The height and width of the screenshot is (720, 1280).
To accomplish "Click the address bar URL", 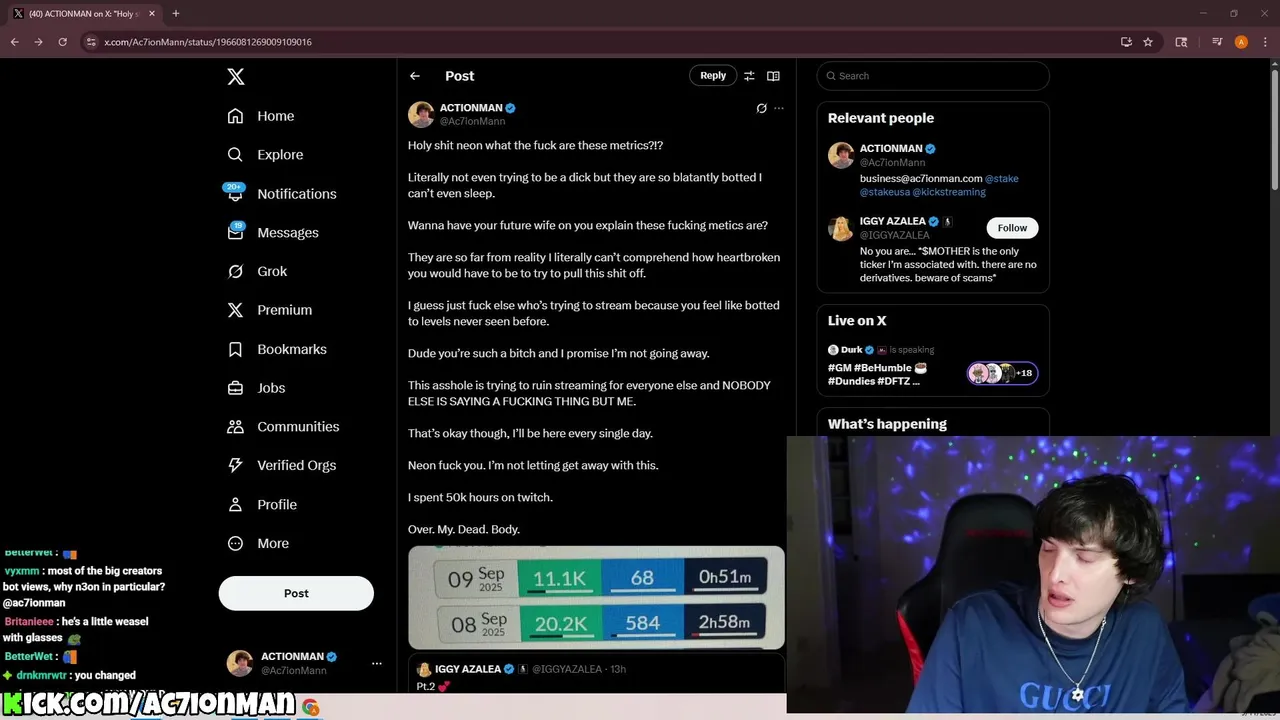I will click(x=208, y=42).
